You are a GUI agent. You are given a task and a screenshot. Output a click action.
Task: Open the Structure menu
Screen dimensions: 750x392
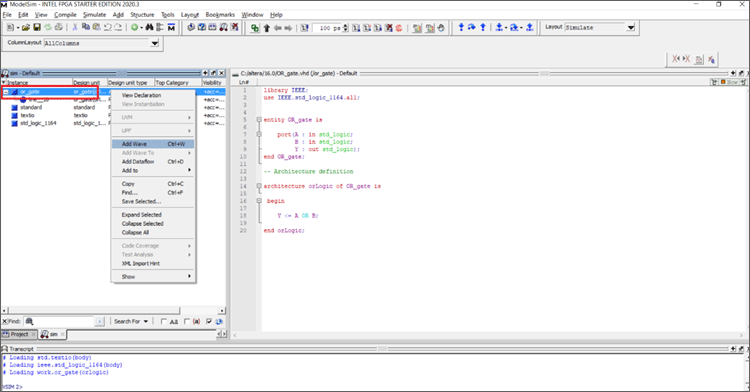click(142, 15)
